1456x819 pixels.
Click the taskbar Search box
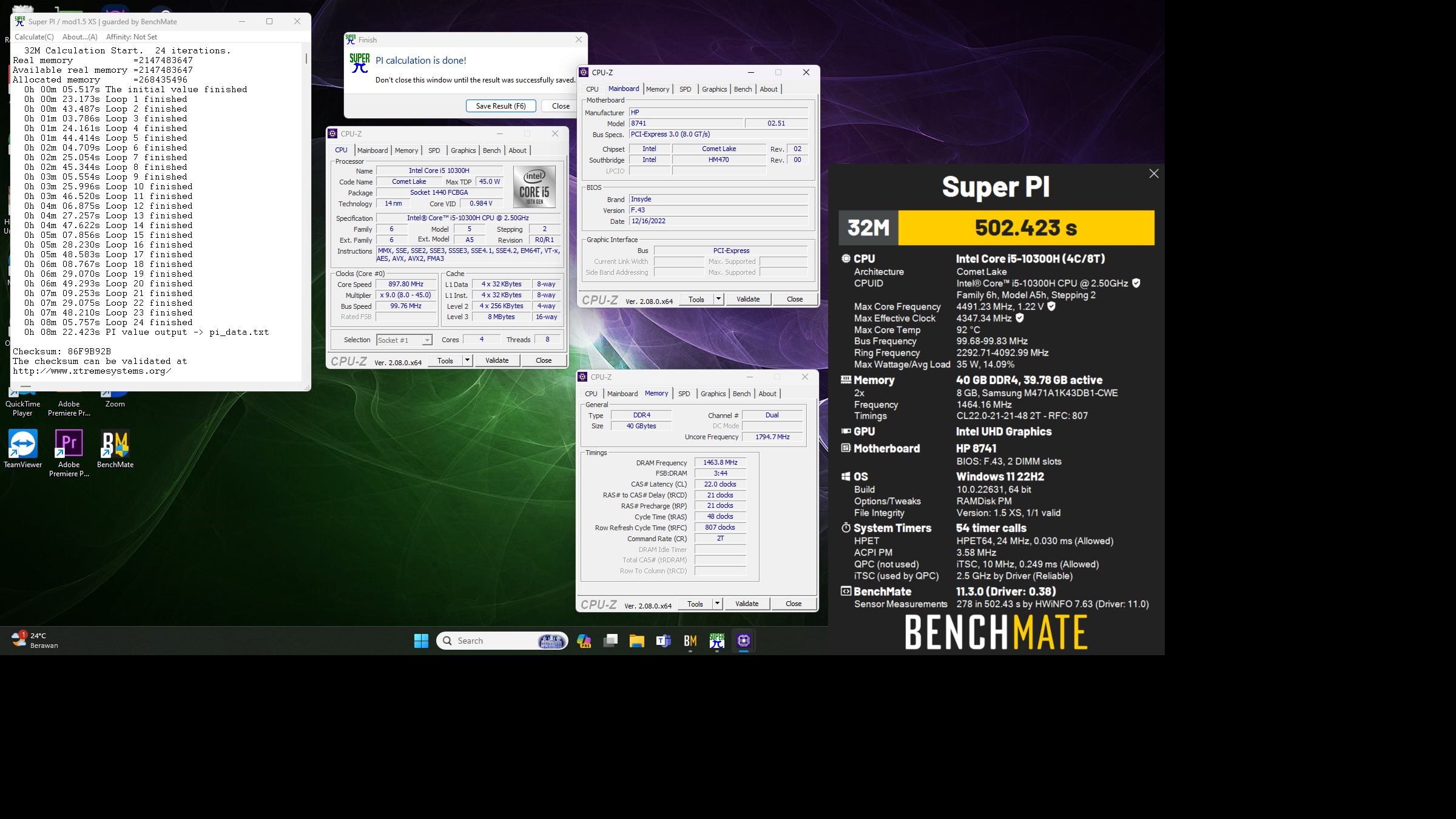(502, 641)
